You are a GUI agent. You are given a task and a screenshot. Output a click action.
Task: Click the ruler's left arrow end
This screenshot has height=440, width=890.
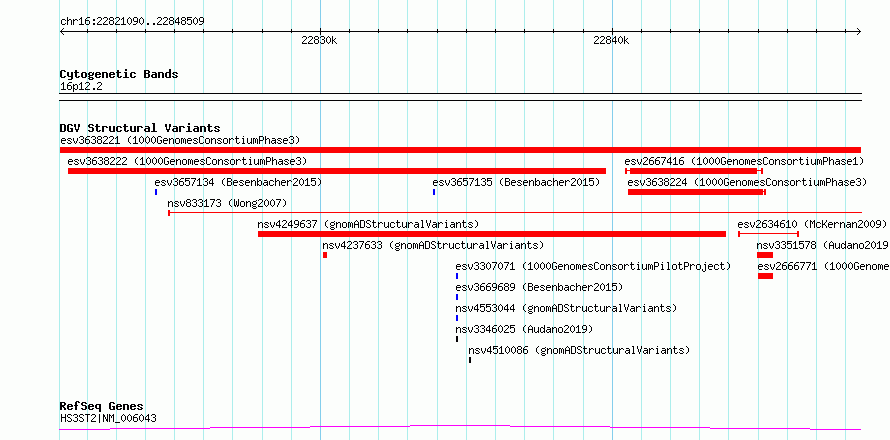(x=62, y=32)
